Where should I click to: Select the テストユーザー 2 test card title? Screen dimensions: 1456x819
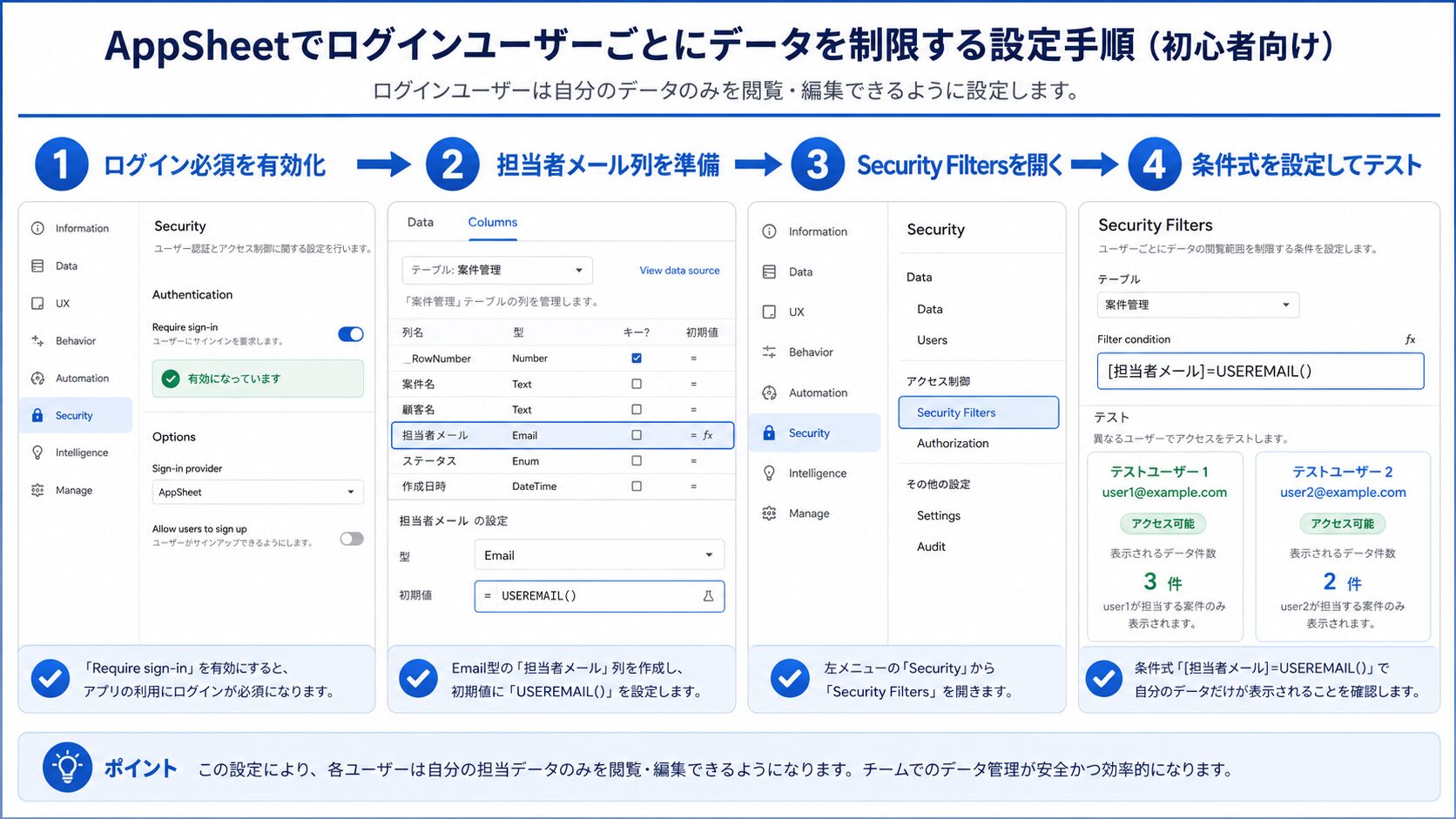coord(1343,472)
